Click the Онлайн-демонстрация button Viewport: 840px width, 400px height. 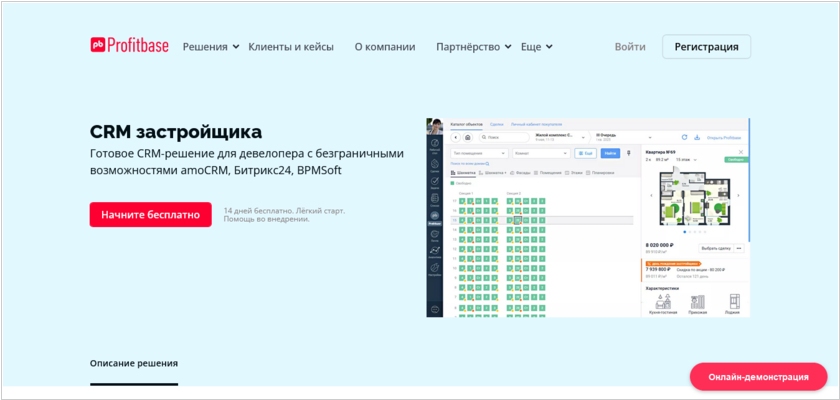pyautogui.click(x=758, y=376)
